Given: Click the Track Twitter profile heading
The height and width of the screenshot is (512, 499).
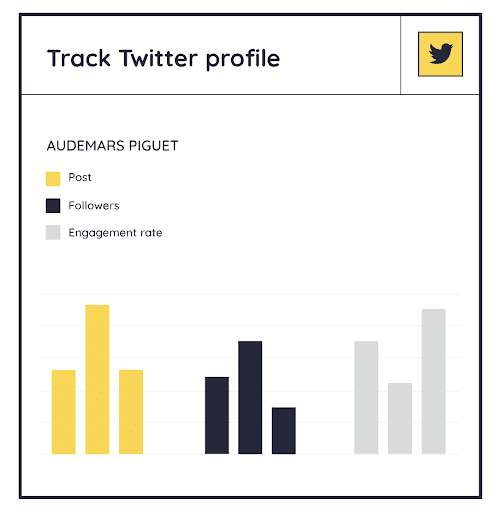Looking at the screenshot, I should pyautogui.click(x=163, y=58).
